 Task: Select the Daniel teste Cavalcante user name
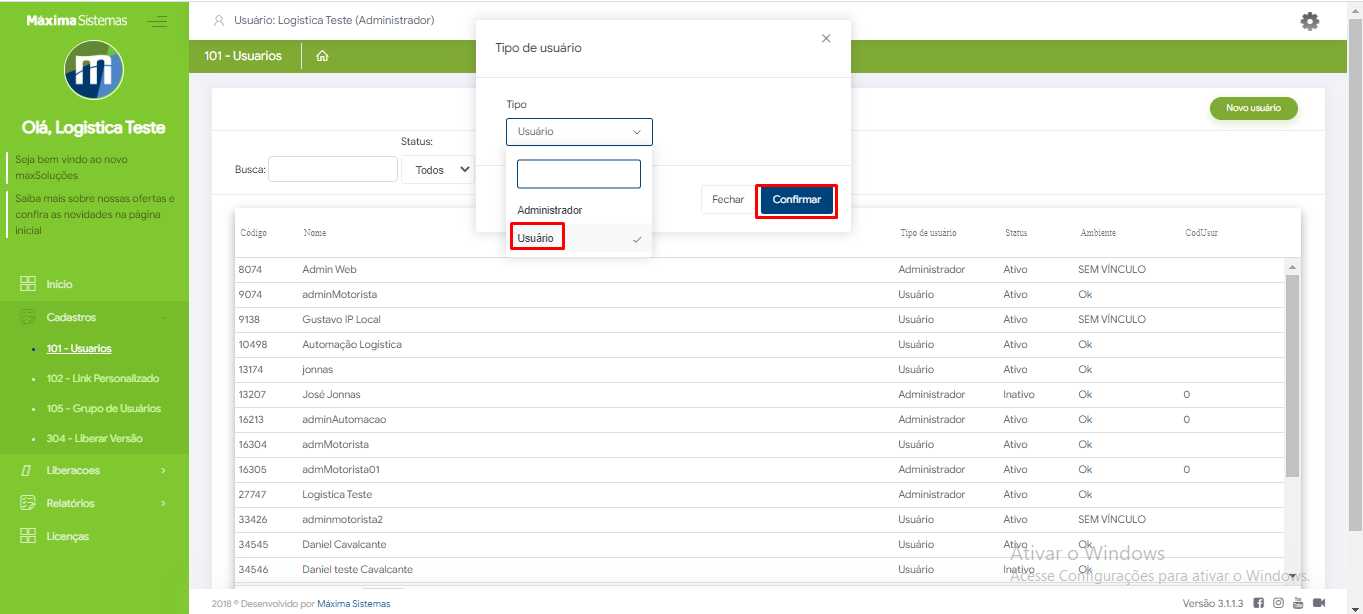[x=357, y=570]
